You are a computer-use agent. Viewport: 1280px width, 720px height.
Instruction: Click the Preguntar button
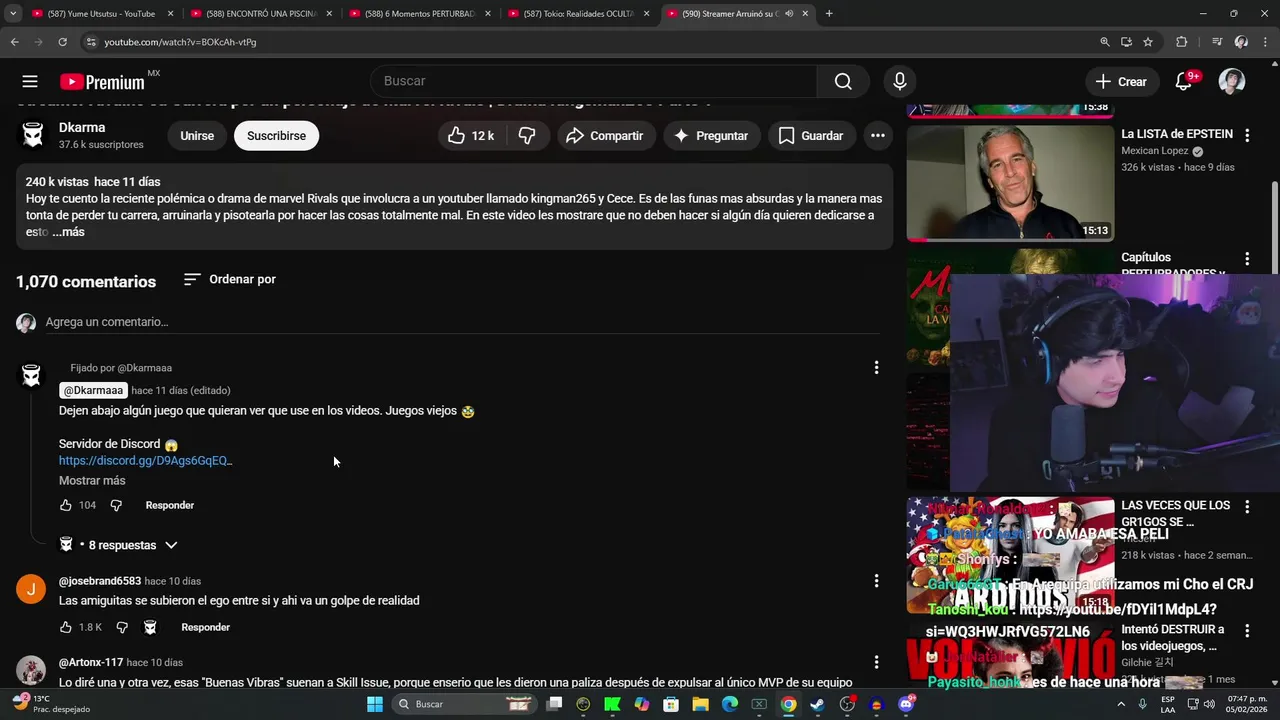point(711,136)
